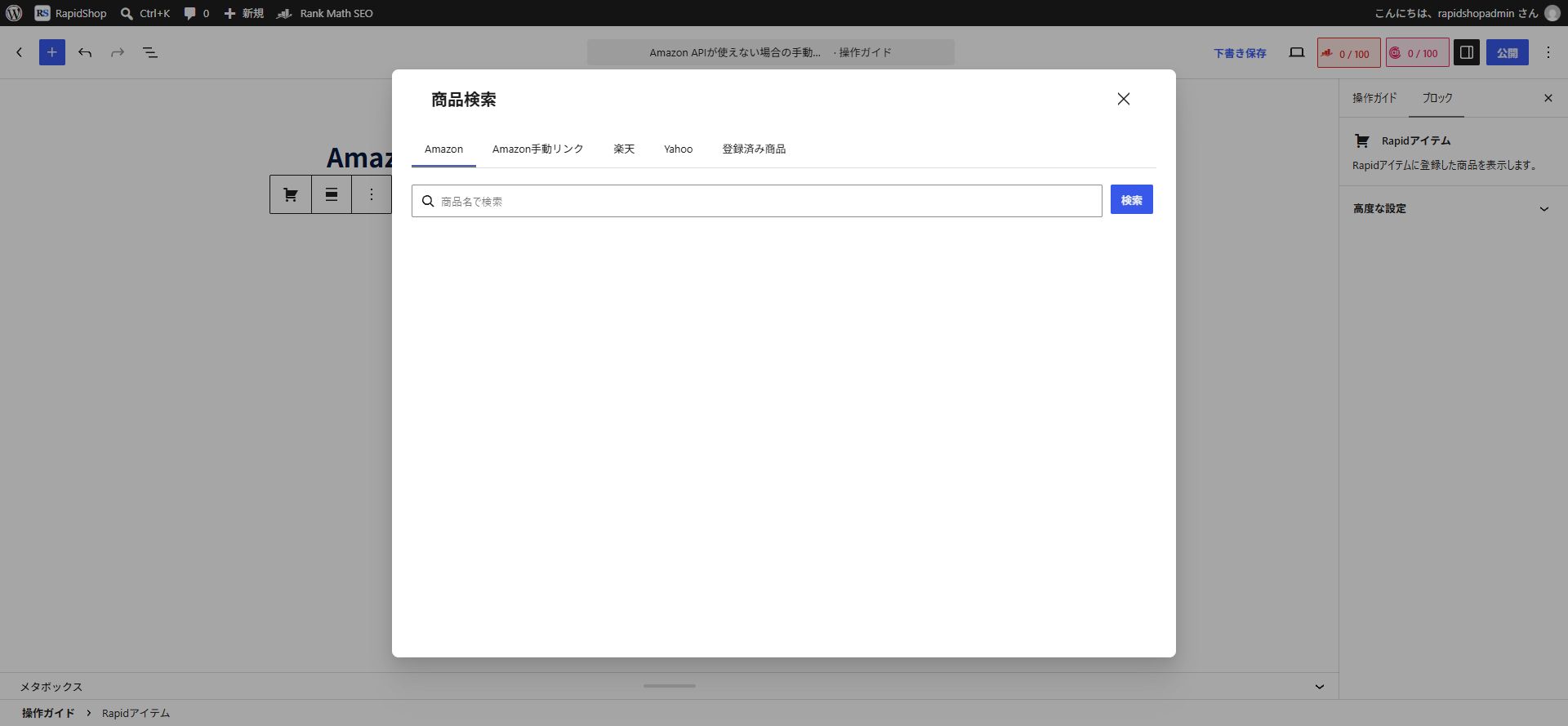Image resolution: width=1568 pixels, height=726 pixels.
Task: Open Rank Math SEO score 0/100
Action: click(x=1349, y=53)
